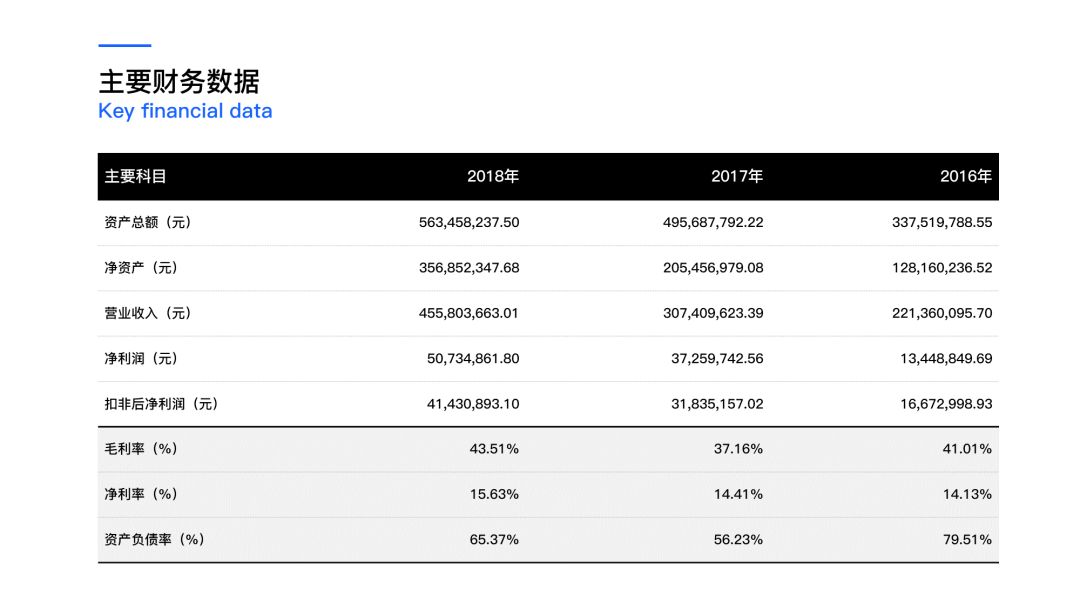Select the 205,456,979.08 net assets cell
Viewport: 1080px width, 608px height.
(x=713, y=268)
